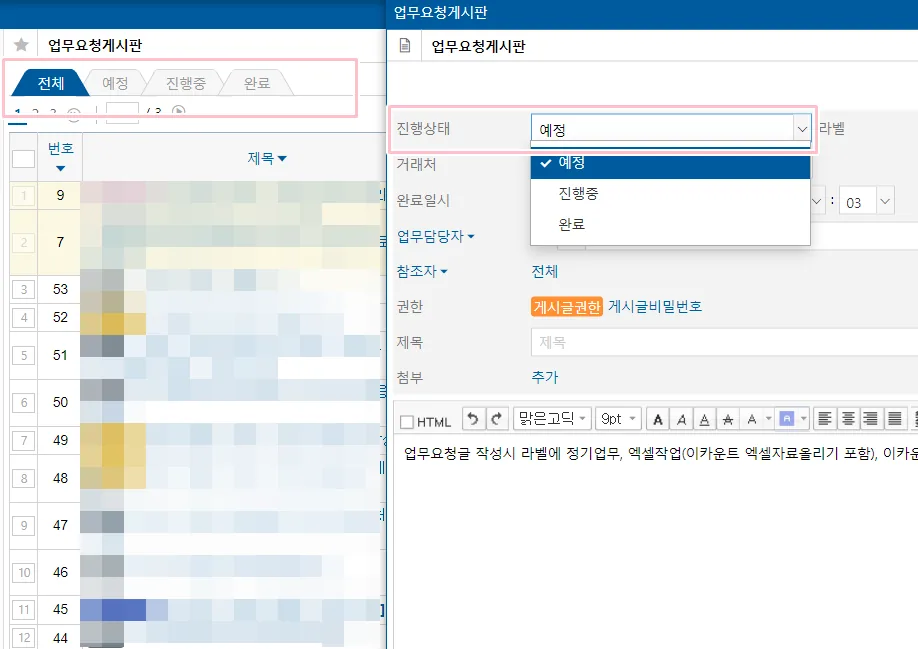The width and height of the screenshot is (918, 649).
Task: Open the 9pt font size dropdown
Action: pos(618,419)
